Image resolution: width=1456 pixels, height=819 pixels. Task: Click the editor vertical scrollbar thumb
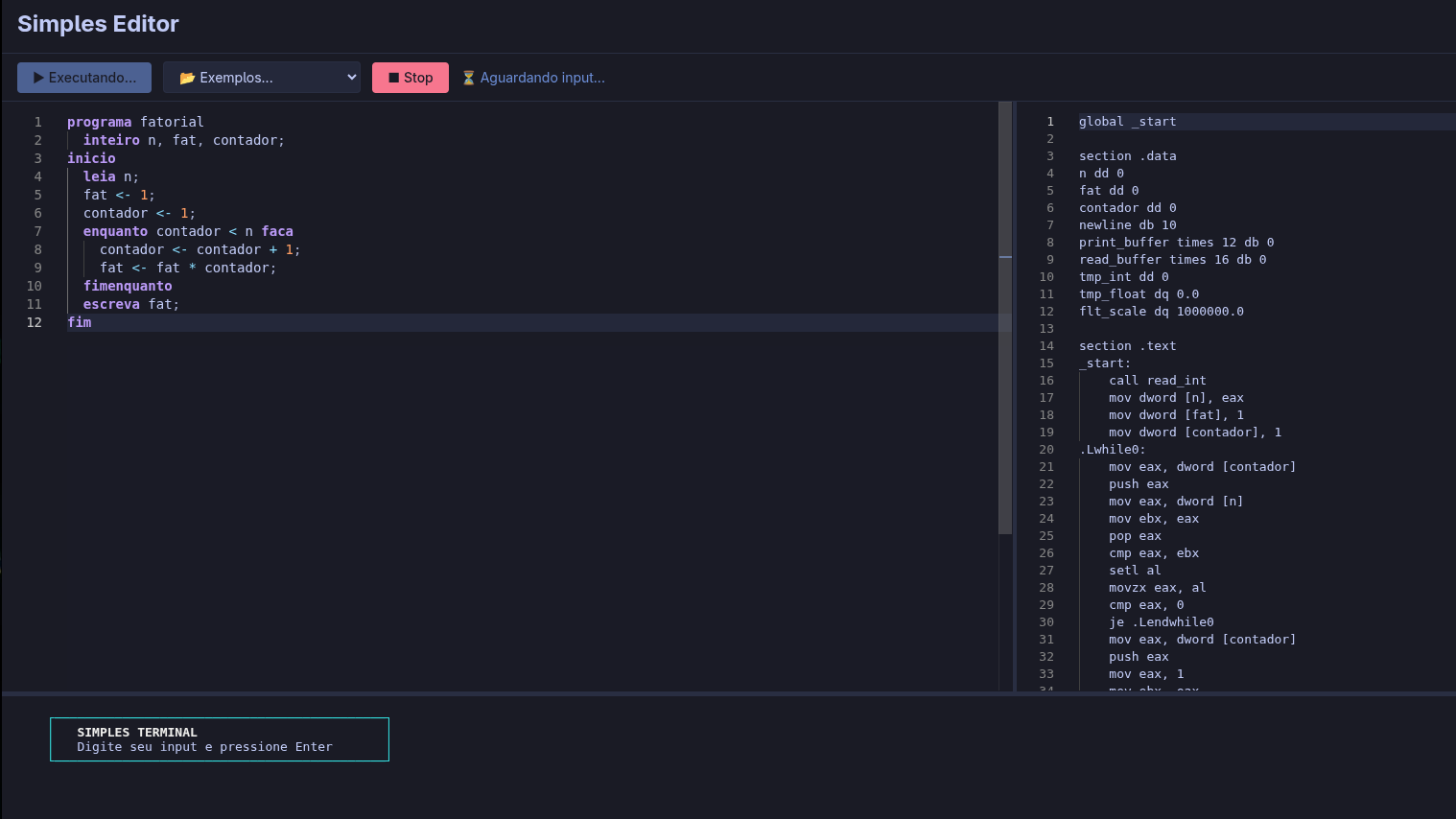pos(1005,317)
